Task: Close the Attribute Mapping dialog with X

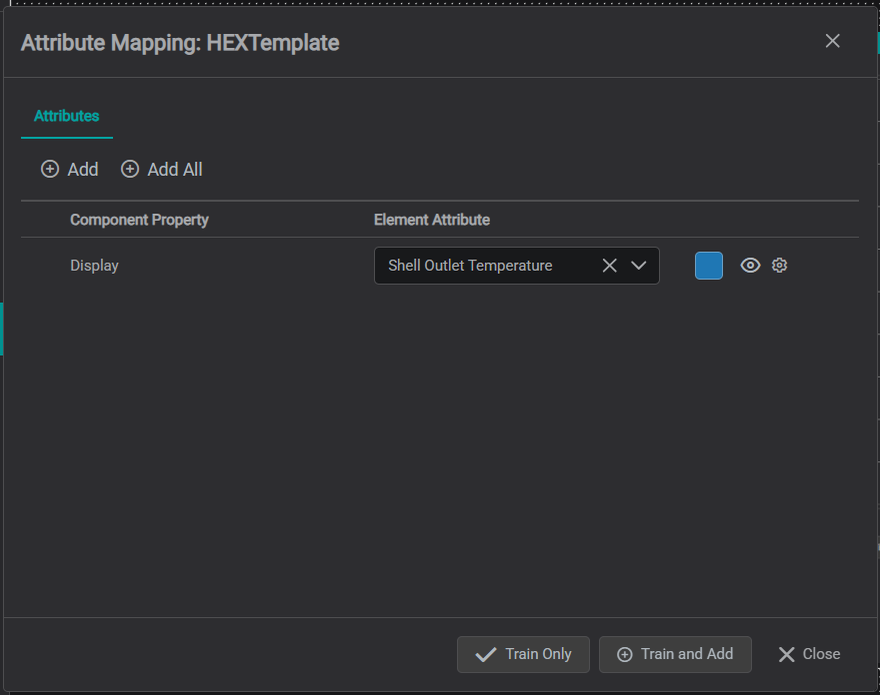Action: click(x=832, y=41)
